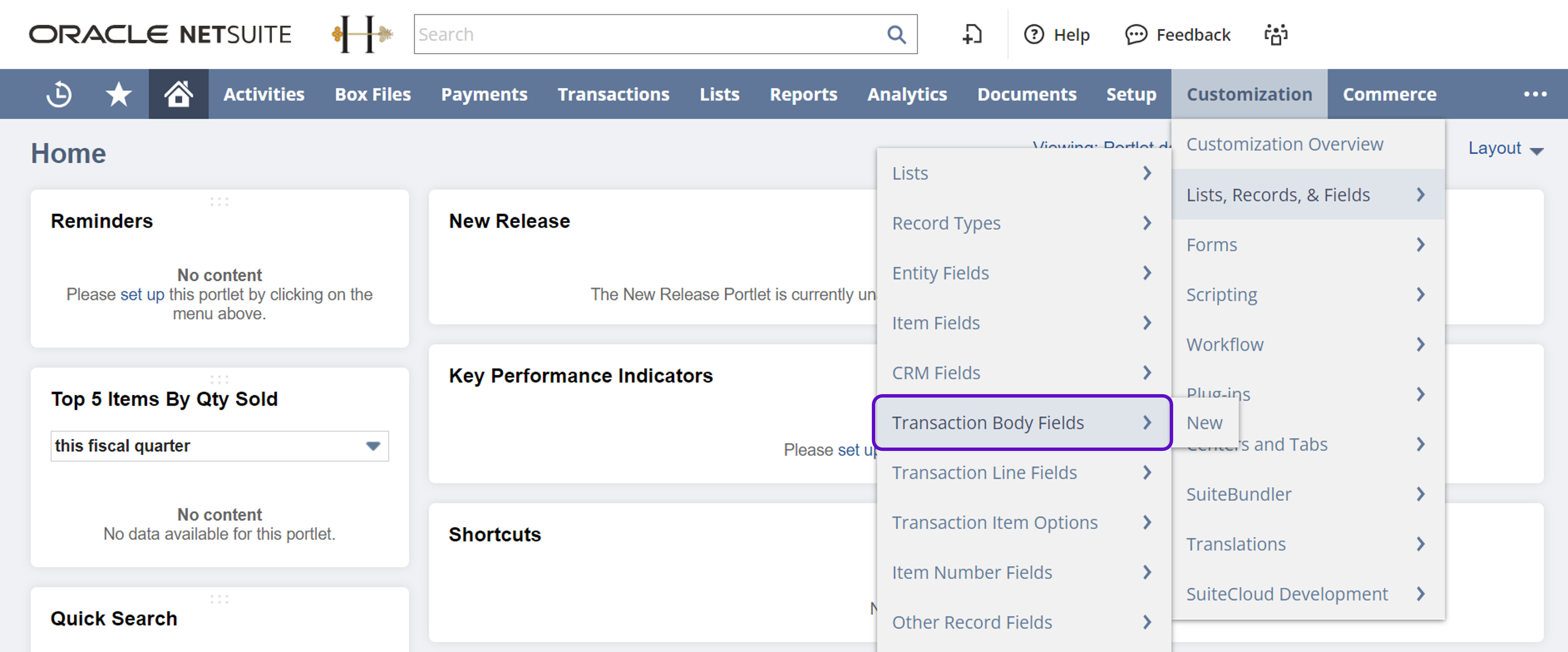The image size is (1568, 652).
Task: Click the Help question mark icon
Action: point(1033,35)
